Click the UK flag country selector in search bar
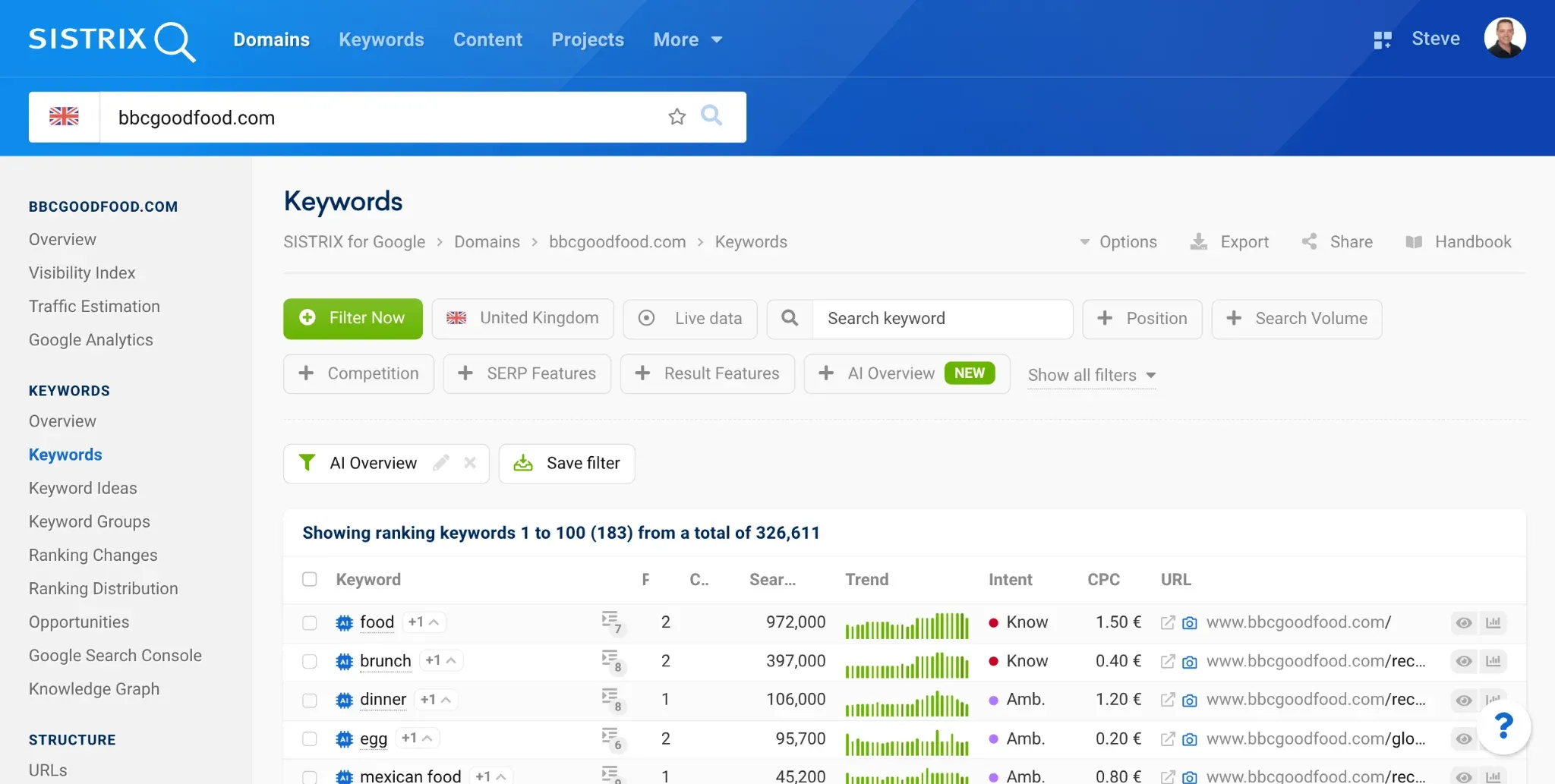The height and width of the screenshot is (784, 1555). tap(65, 117)
